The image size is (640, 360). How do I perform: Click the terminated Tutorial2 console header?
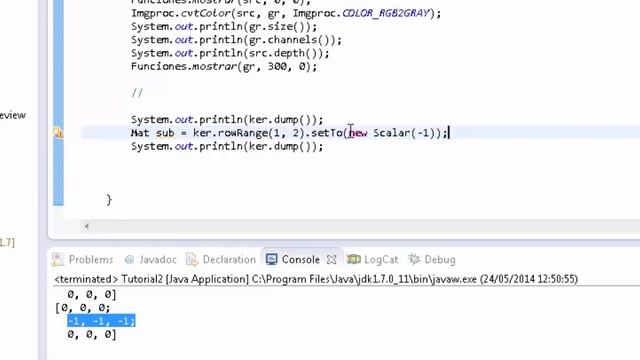coord(316,279)
